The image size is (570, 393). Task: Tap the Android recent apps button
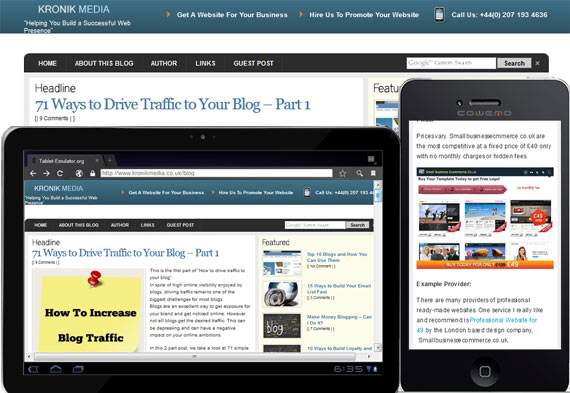coord(78,369)
